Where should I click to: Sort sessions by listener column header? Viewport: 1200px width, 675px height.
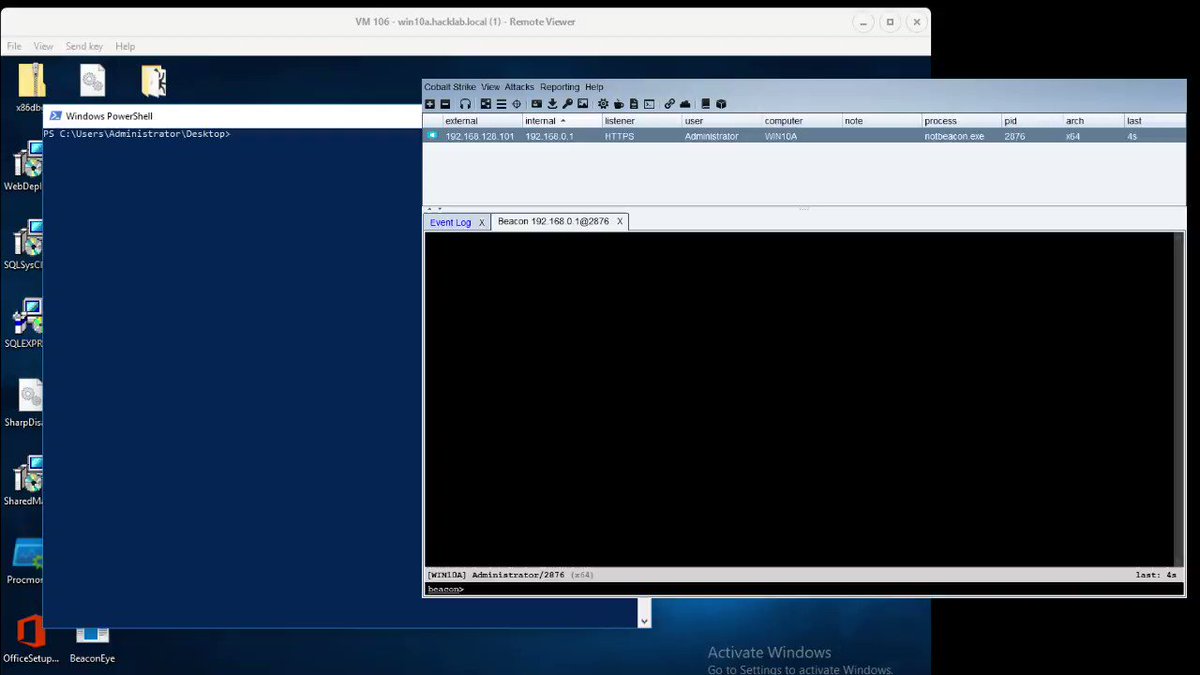pyautogui.click(x=642, y=121)
